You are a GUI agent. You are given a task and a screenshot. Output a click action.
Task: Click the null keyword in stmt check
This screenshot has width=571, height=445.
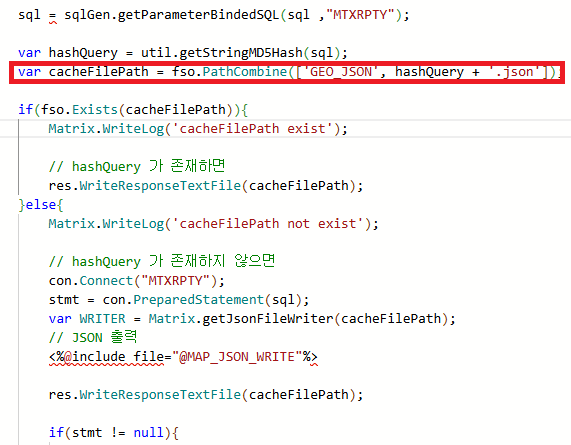click(148, 433)
